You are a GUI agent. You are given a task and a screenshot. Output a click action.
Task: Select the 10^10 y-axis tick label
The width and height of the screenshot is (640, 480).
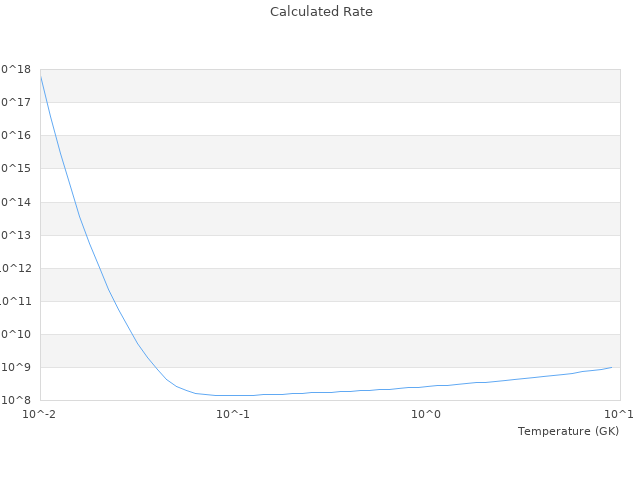(x=16, y=334)
